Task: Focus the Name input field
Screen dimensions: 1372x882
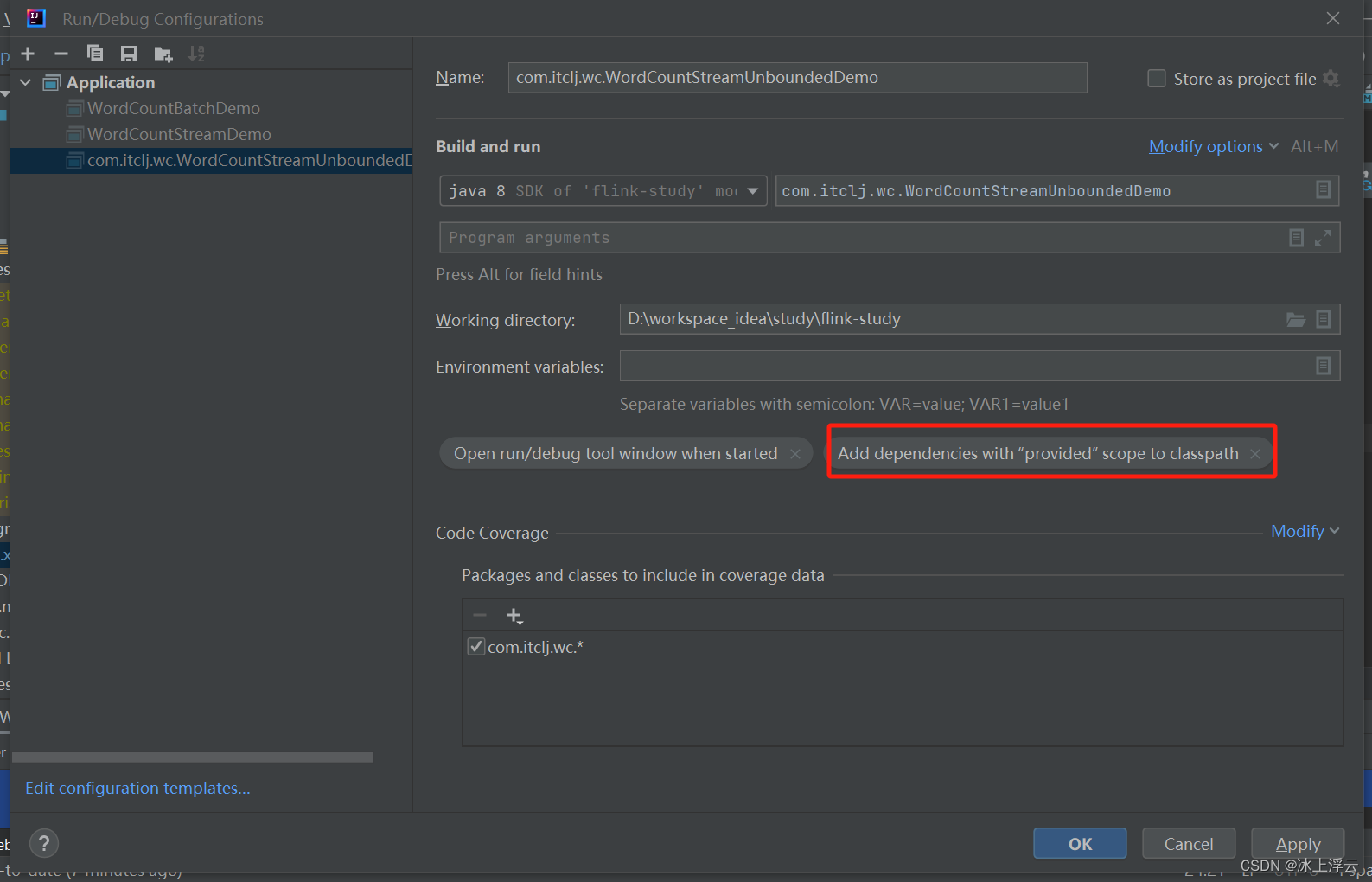Action: point(797,78)
